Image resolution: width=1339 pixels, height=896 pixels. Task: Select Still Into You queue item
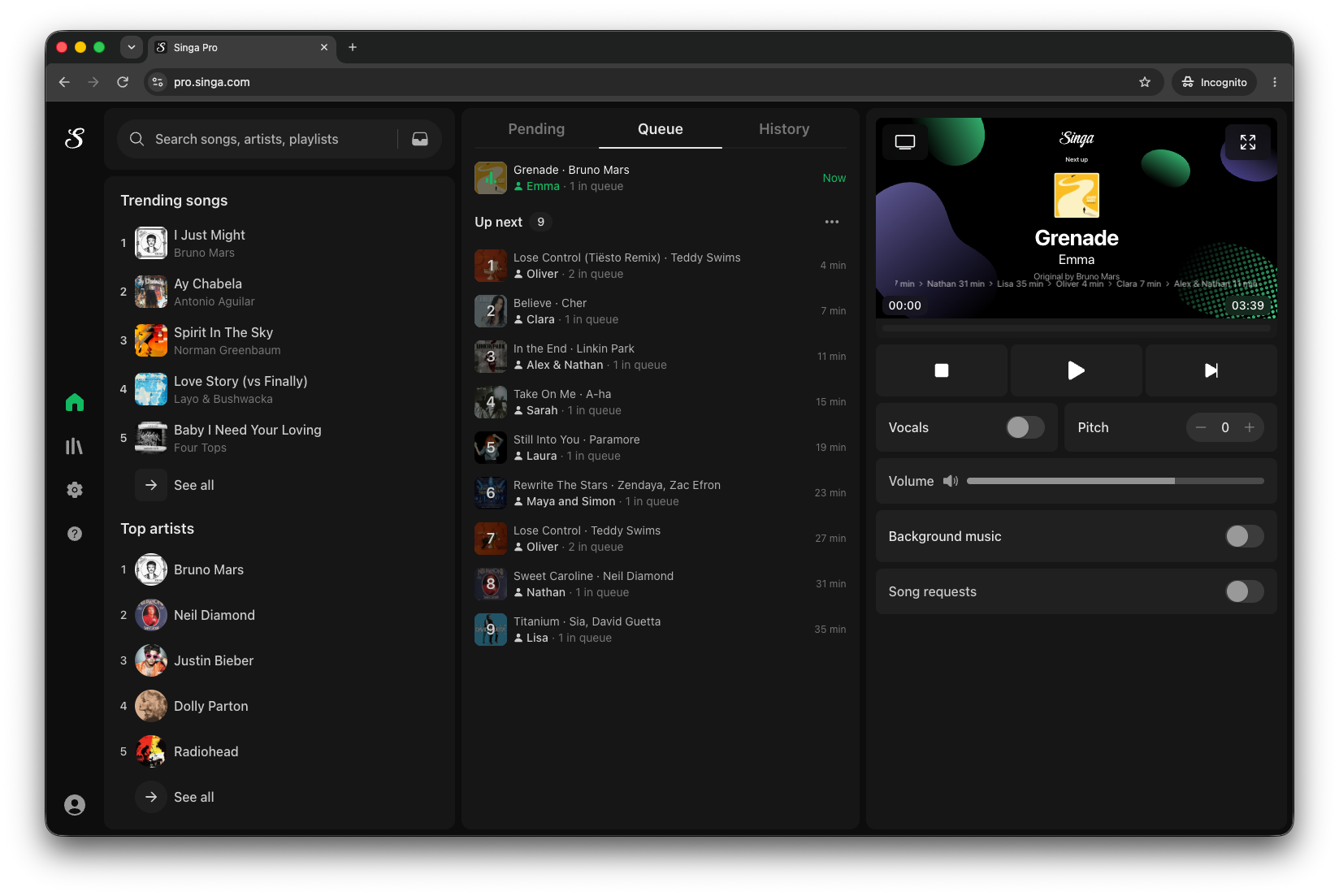(661, 448)
